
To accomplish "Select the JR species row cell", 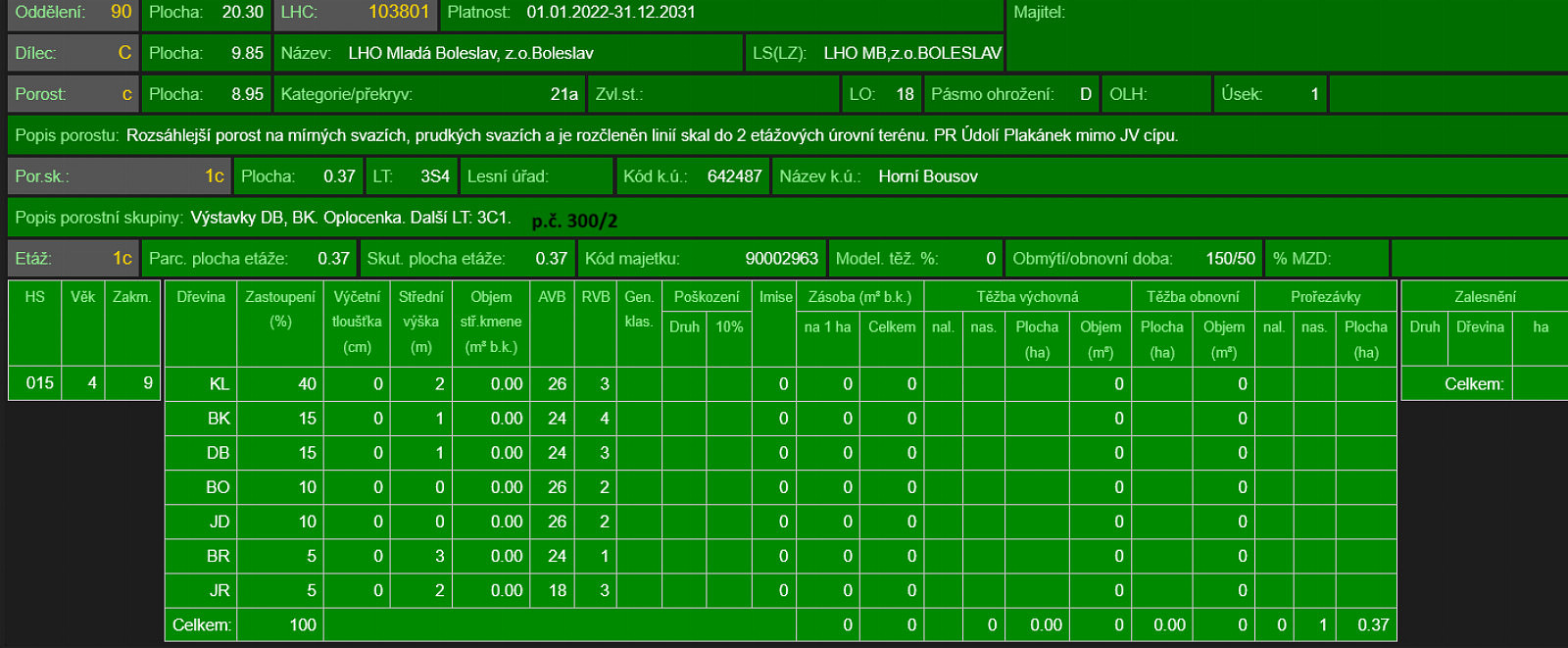I will coord(201,590).
